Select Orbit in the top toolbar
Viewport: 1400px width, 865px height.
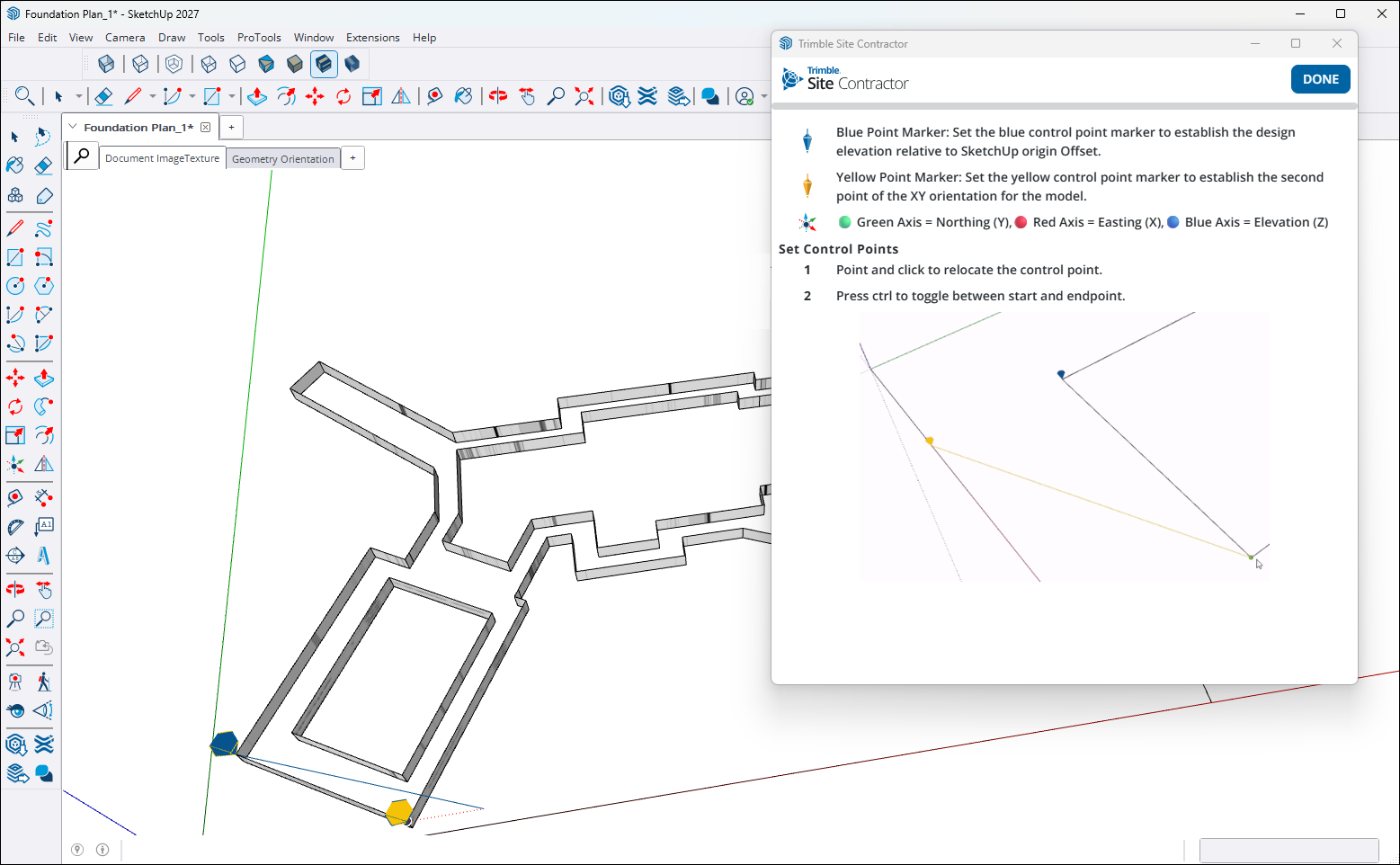tap(497, 96)
